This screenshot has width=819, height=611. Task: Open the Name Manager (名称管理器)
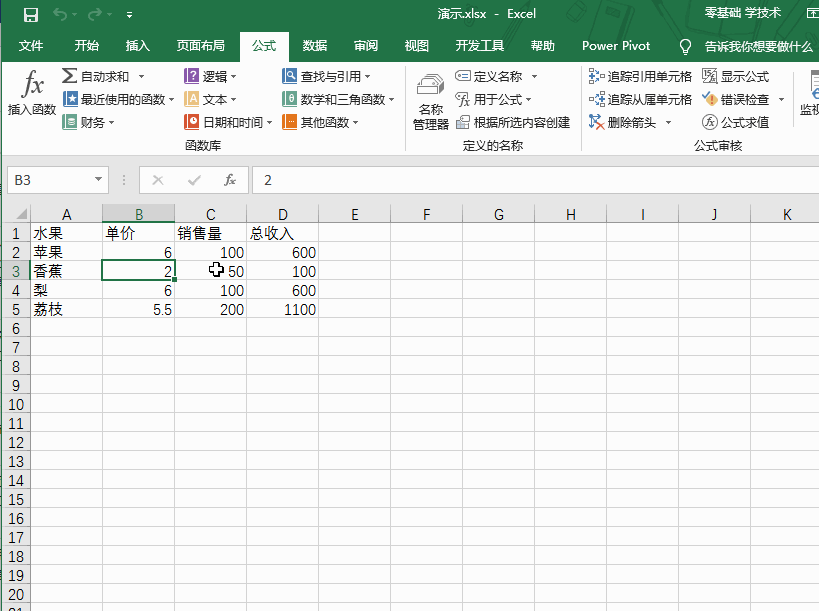click(430, 100)
